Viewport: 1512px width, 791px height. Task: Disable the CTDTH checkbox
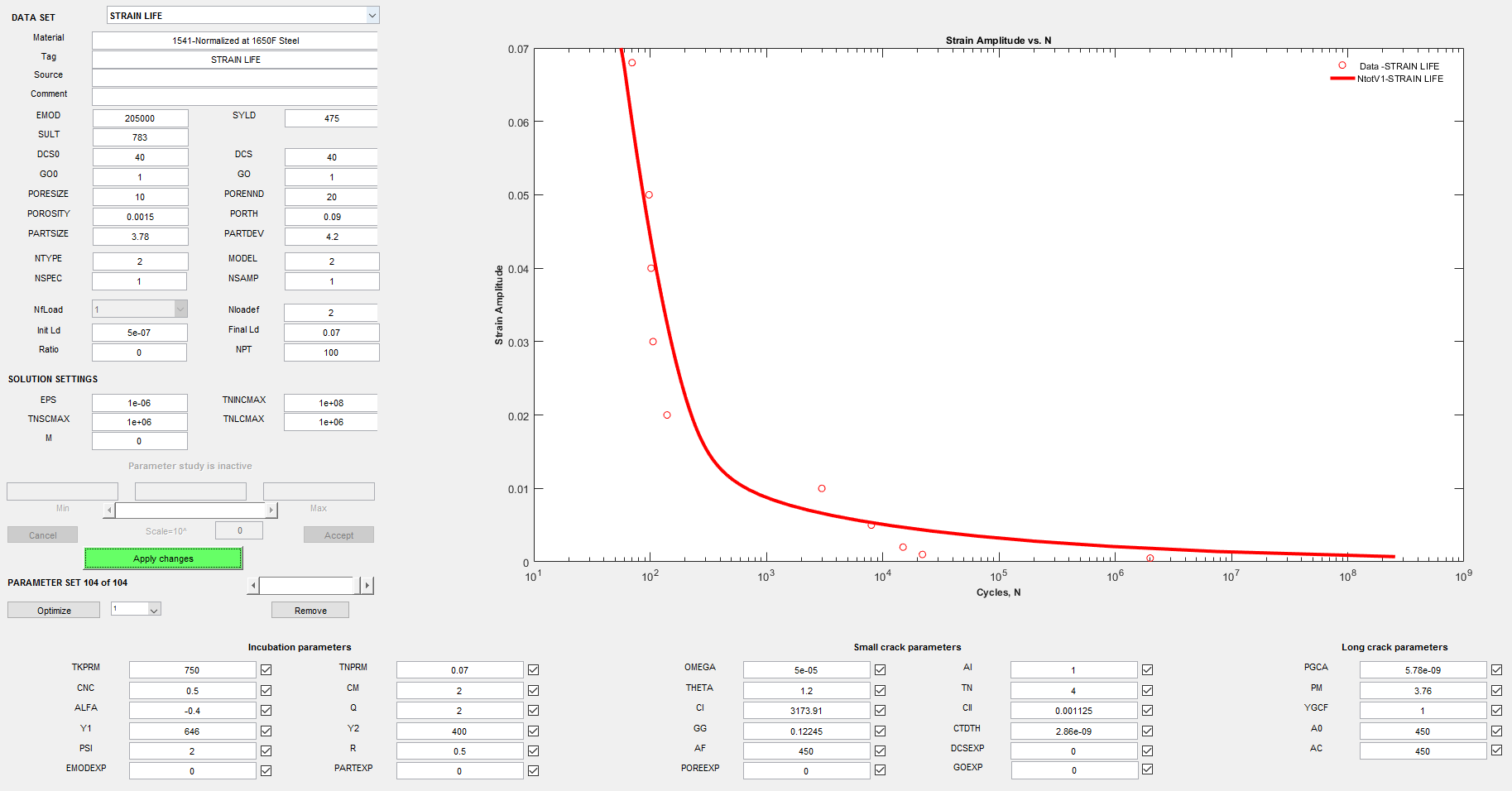[x=1147, y=731]
